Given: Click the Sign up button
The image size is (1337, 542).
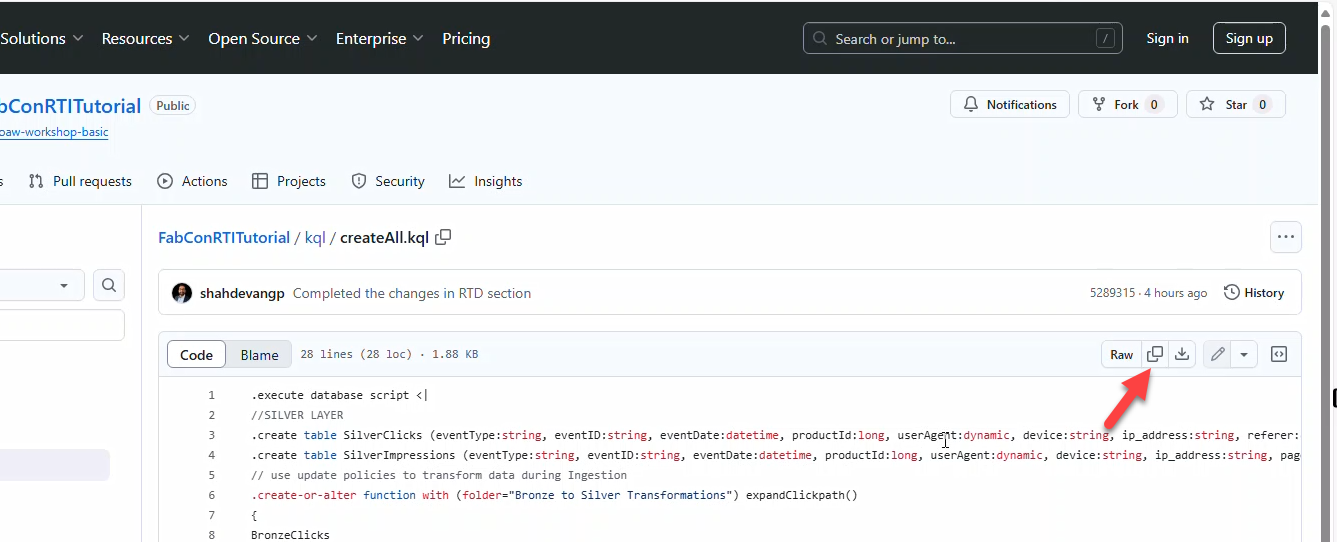Looking at the screenshot, I should [1248, 39].
